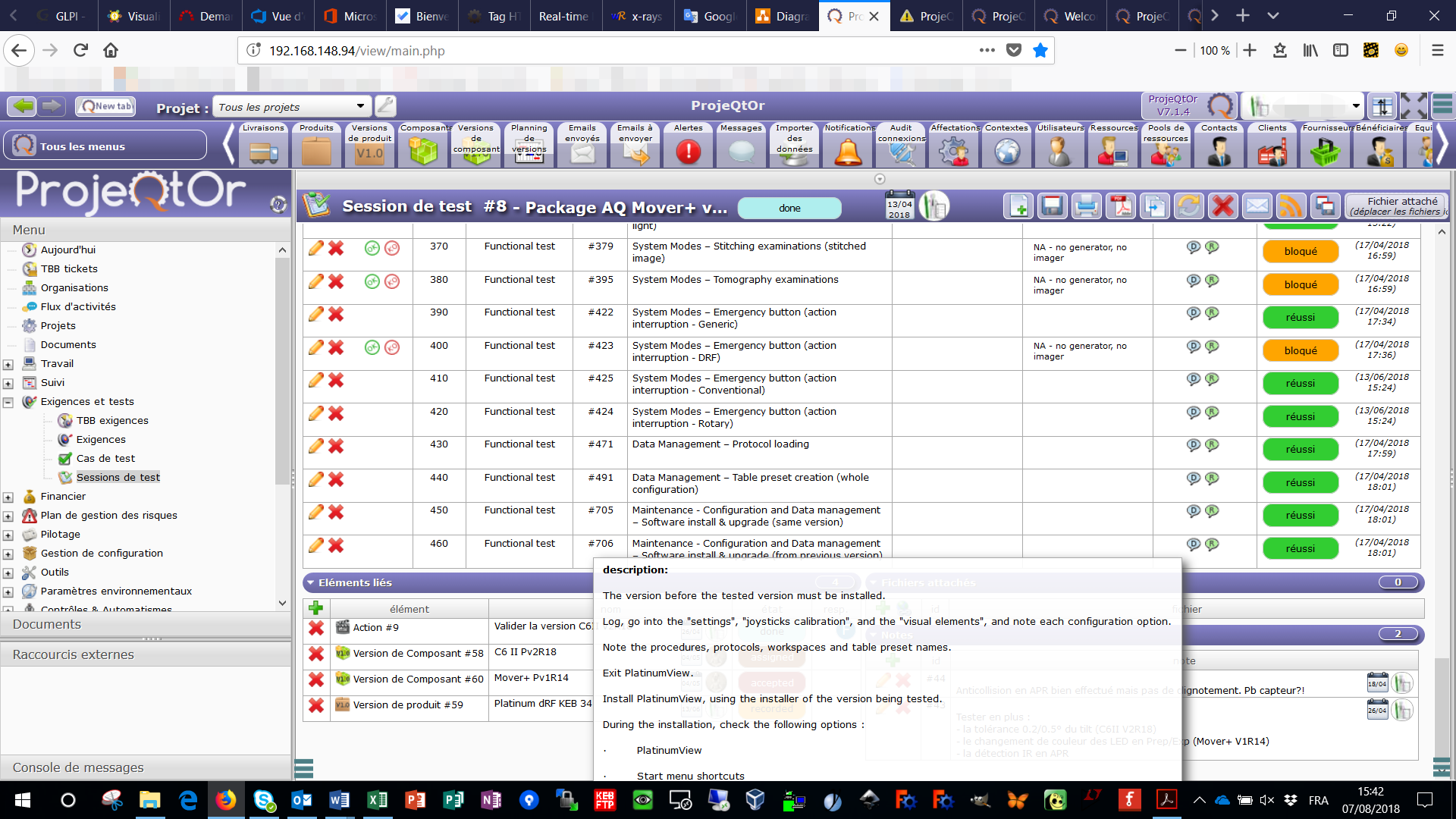Mark test case #379 as passed
The height and width of the screenshot is (819, 1456).
[x=372, y=248]
